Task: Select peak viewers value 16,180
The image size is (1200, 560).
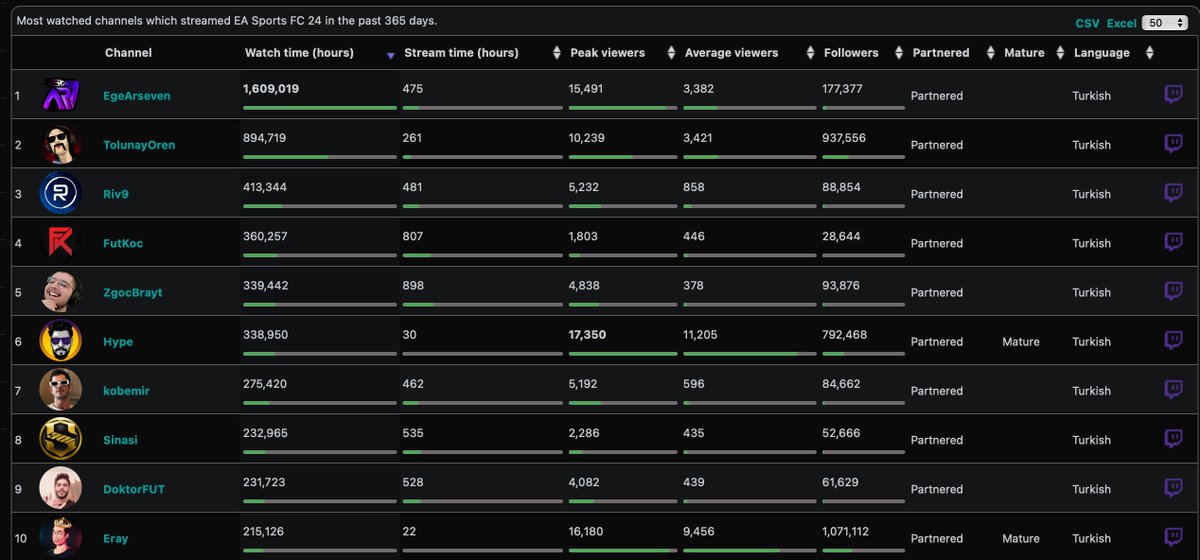Action: pos(586,532)
